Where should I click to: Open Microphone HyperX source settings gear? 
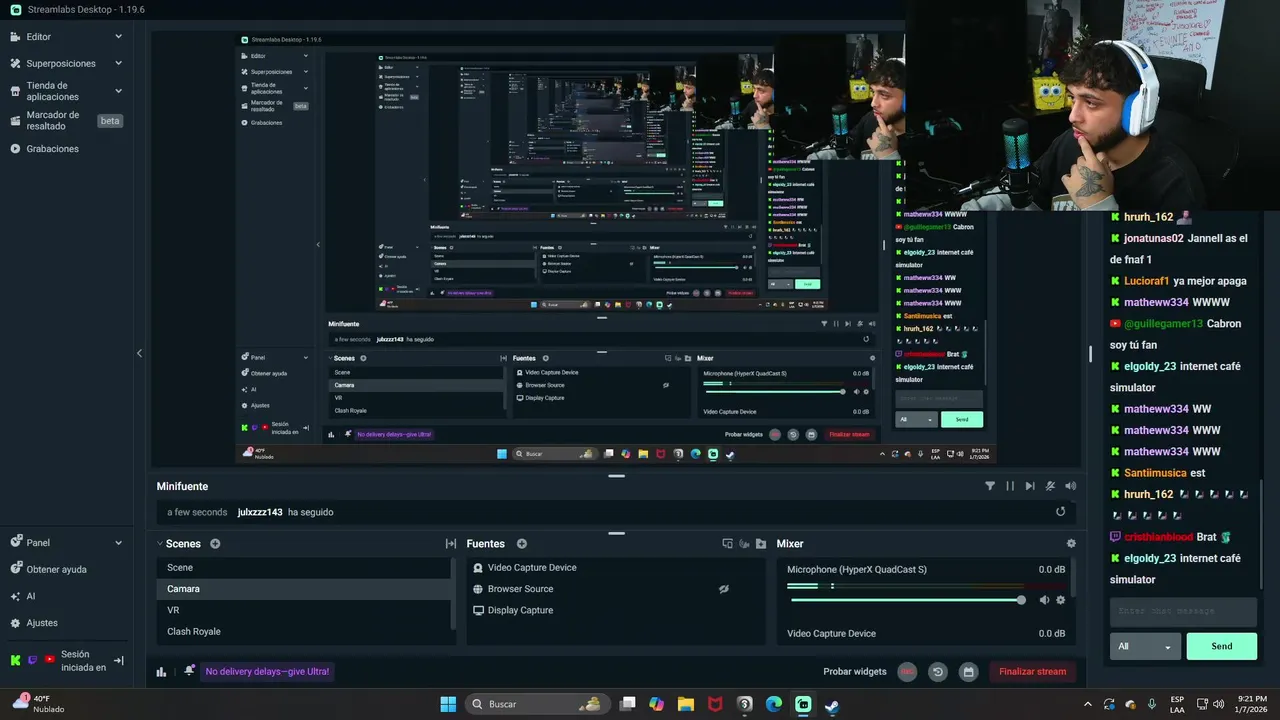tap(1061, 600)
